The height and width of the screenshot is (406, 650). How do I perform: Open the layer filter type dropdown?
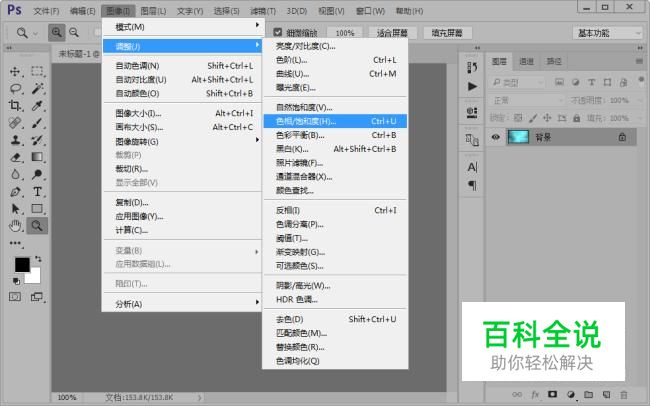pos(517,83)
